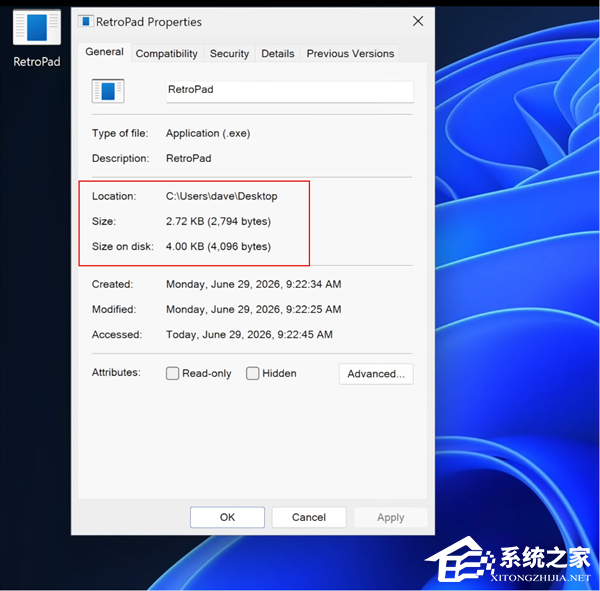Click the RetroPad Properties title text
This screenshot has width=600, height=591.
pos(149,22)
